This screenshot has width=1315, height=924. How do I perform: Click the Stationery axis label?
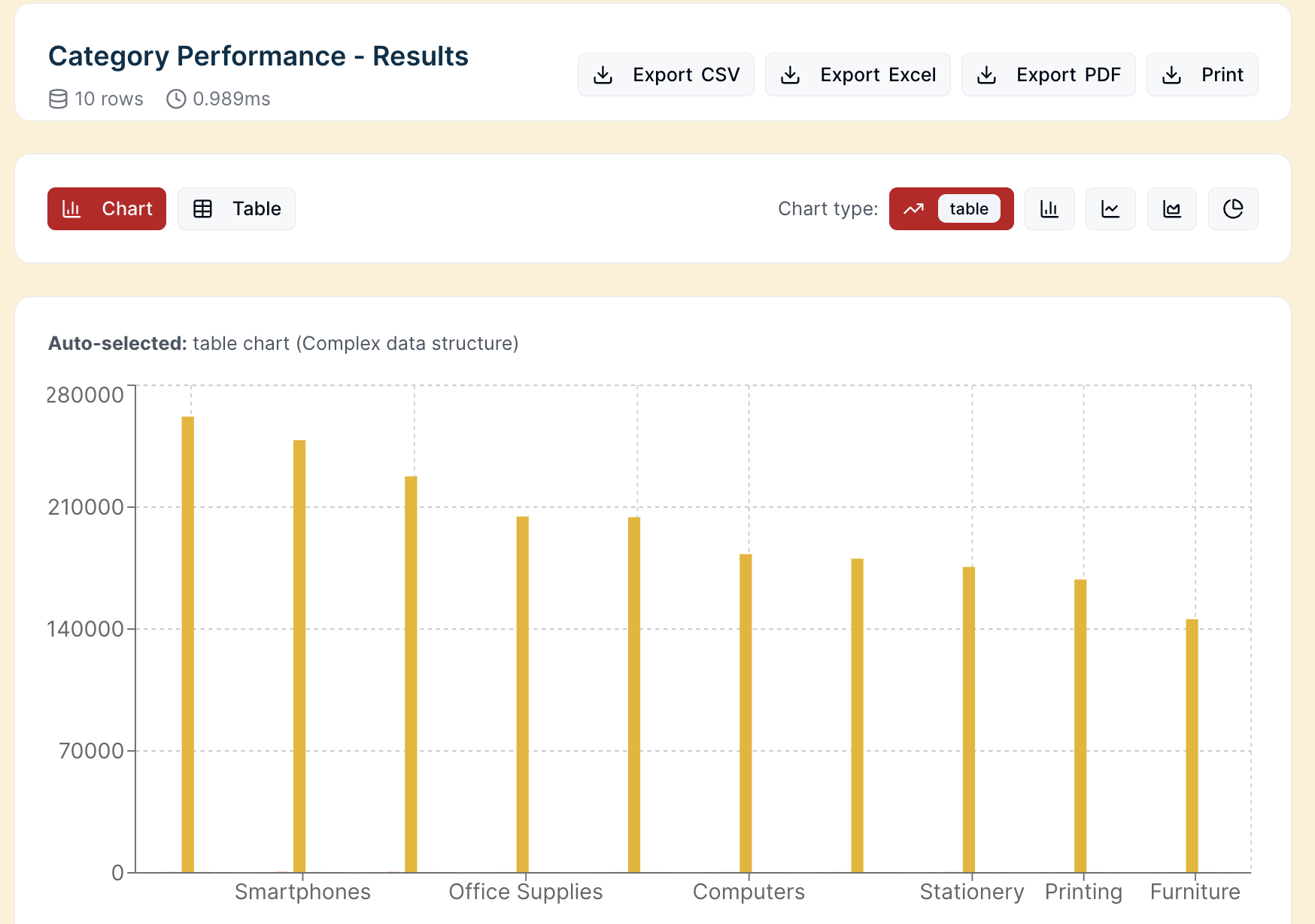tap(971, 892)
